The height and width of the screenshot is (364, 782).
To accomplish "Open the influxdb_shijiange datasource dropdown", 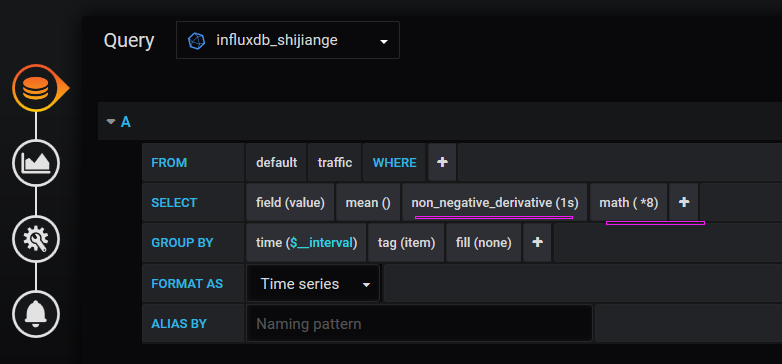I will pos(288,40).
